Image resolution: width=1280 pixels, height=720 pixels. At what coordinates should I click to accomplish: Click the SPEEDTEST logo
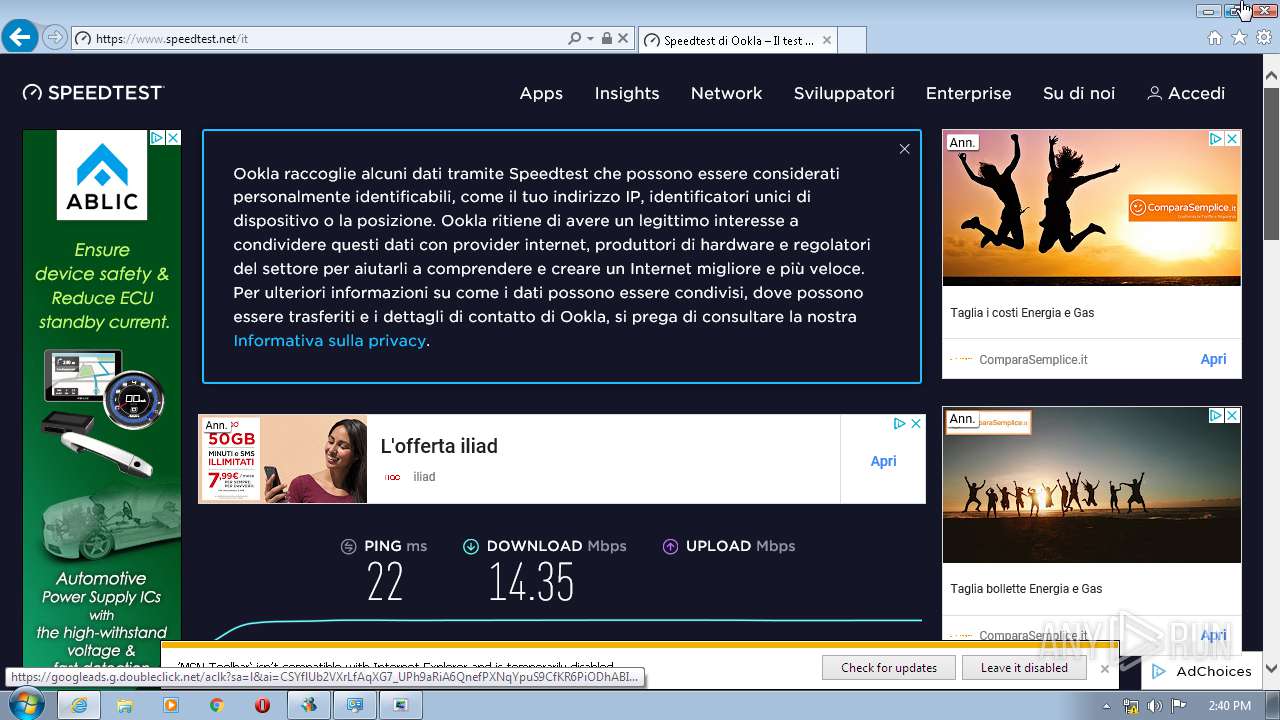coord(93,93)
